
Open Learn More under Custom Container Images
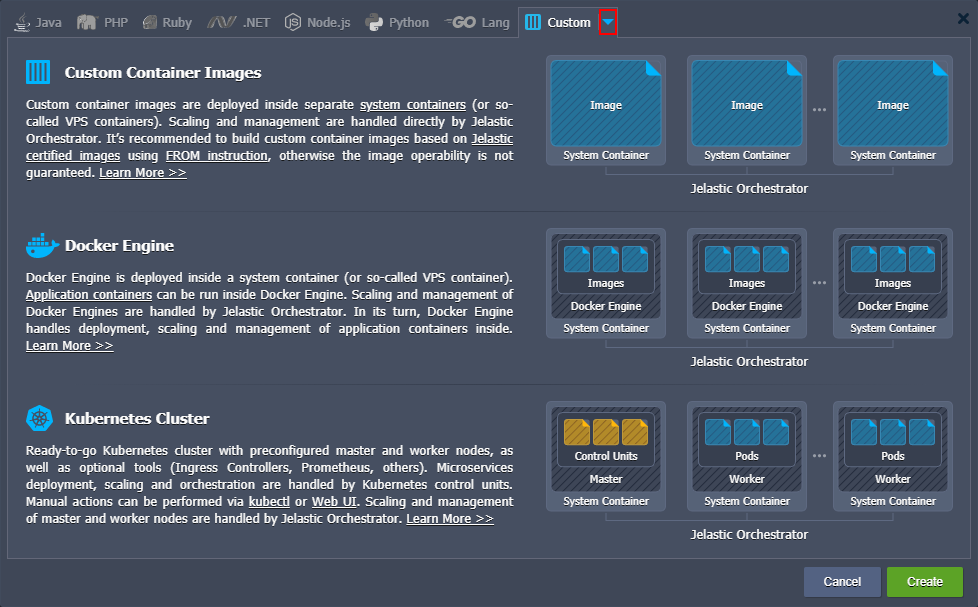tap(143, 173)
